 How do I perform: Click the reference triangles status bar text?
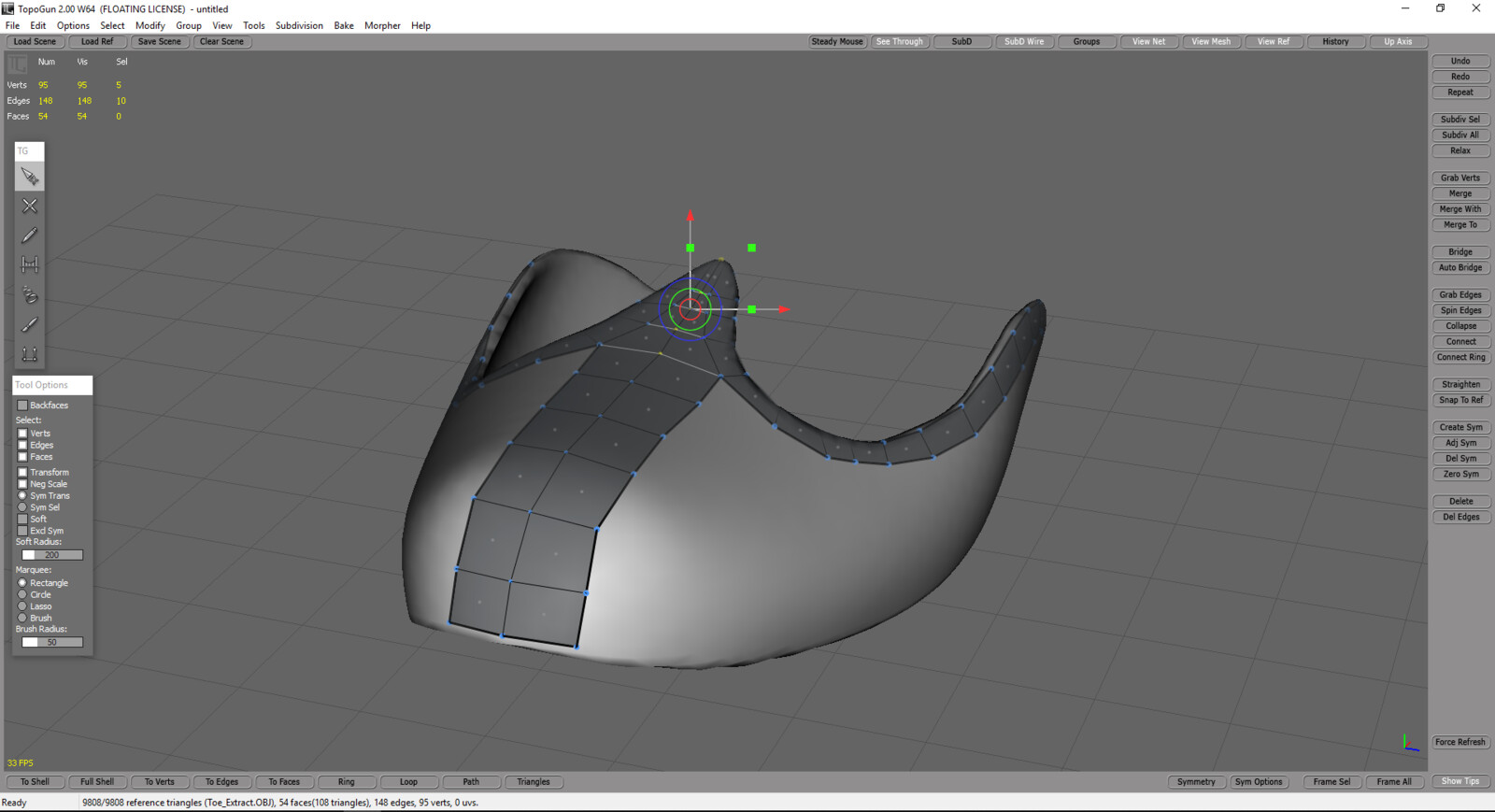tap(280, 803)
